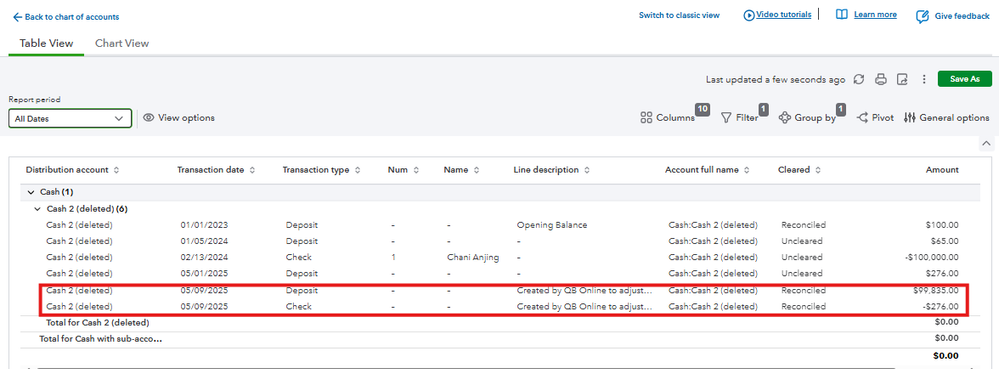Click the Give feedback pencil icon
Viewport: 999px width, 369px height.
[x=921, y=17]
